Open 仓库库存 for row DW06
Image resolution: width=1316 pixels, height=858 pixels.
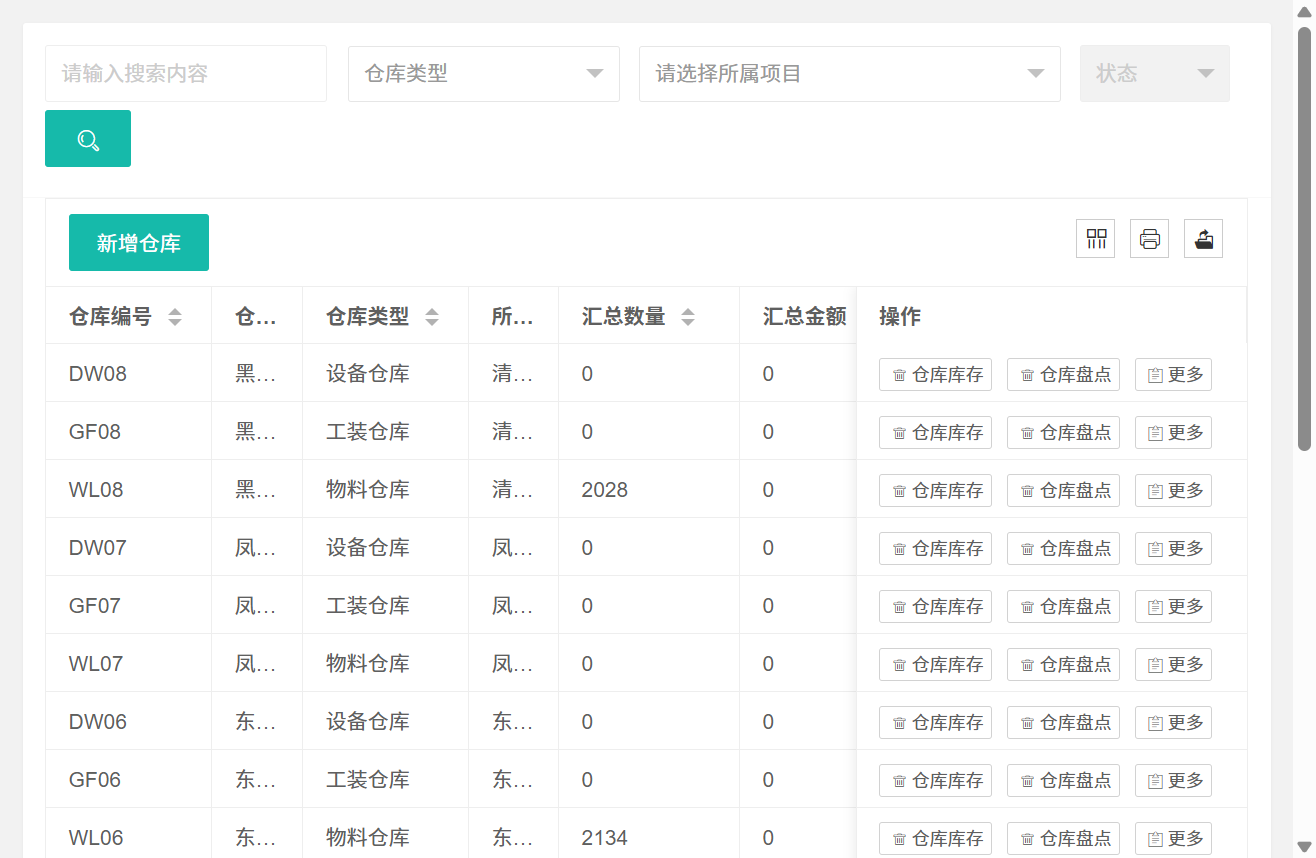click(x=936, y=723)
